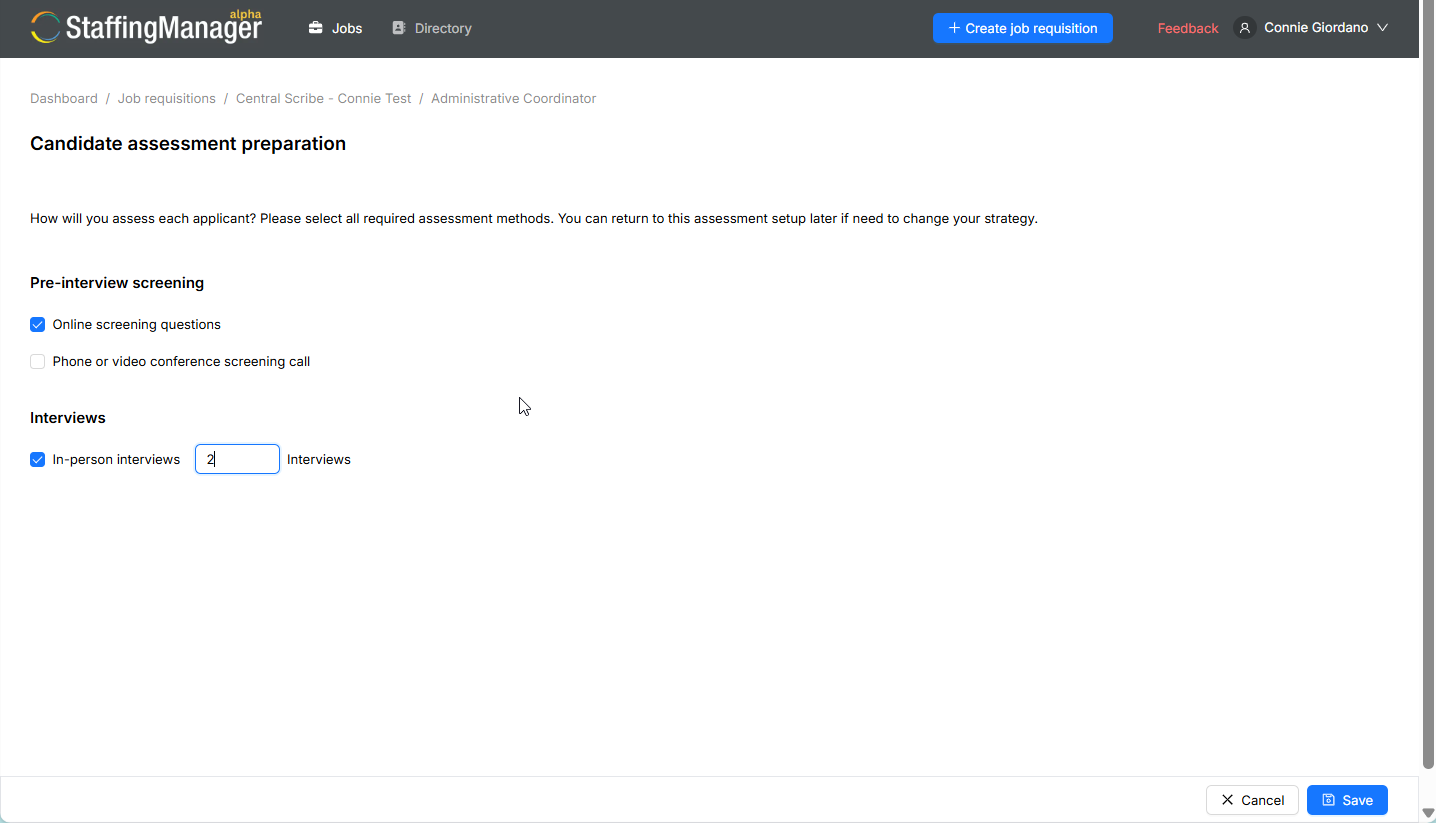Open Central Scribe - Connie Test breadcrumb
Image resolution: width=1436 pixels, height=823 pixels.
324,98
